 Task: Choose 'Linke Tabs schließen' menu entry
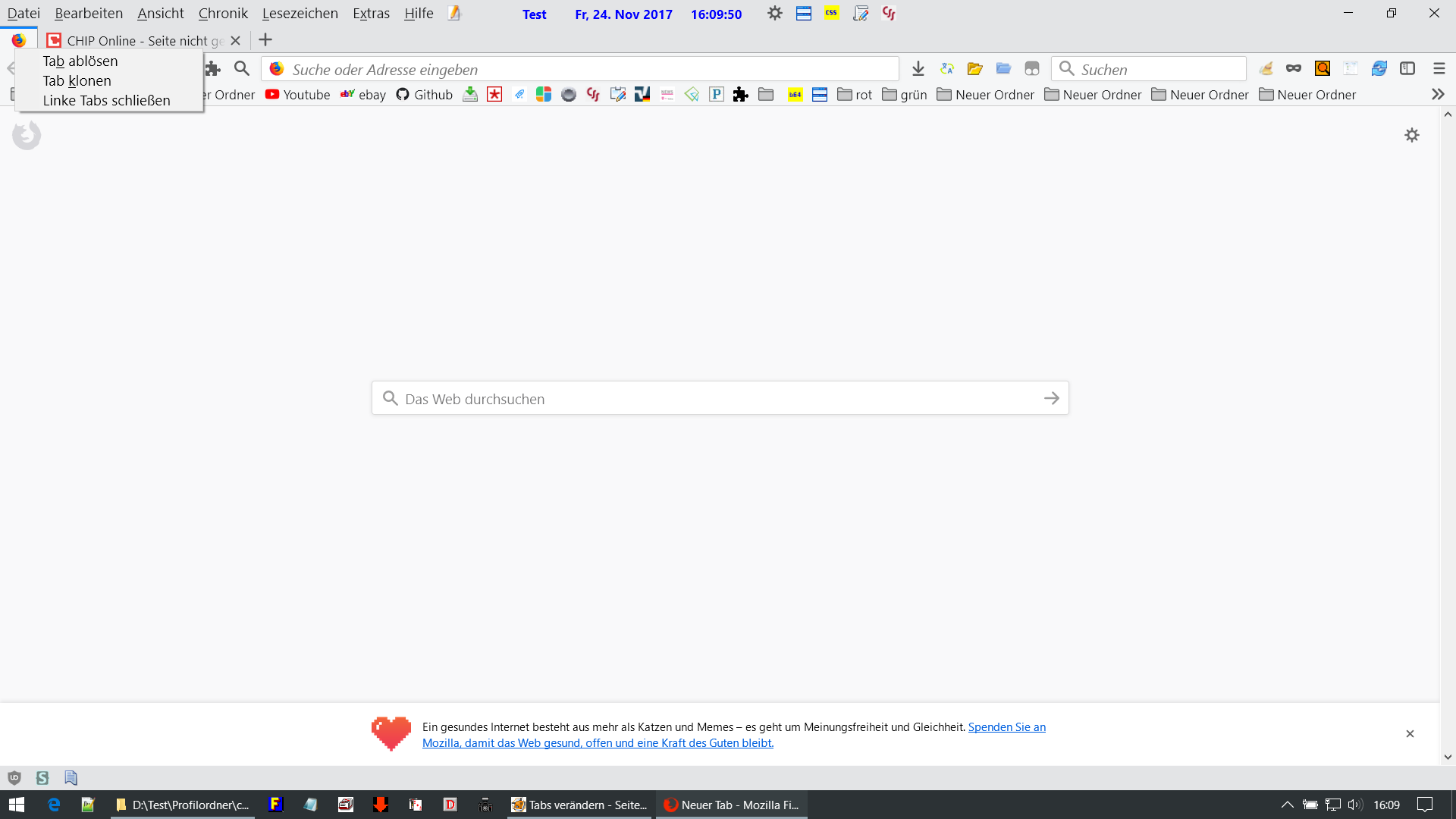(x=106, y=100)
